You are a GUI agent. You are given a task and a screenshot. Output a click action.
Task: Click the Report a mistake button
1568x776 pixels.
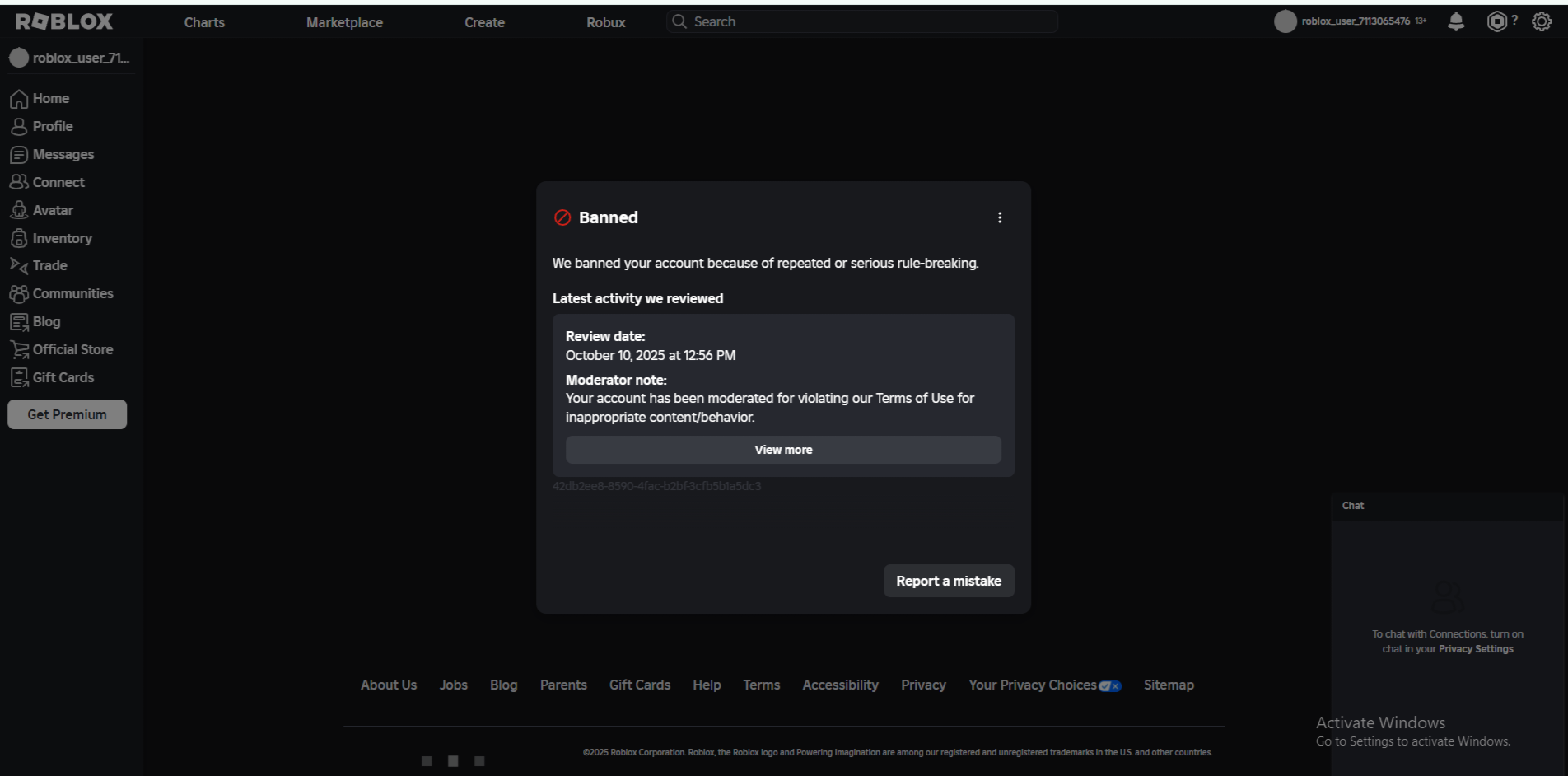pyautogui.click(x=949, y=581)
